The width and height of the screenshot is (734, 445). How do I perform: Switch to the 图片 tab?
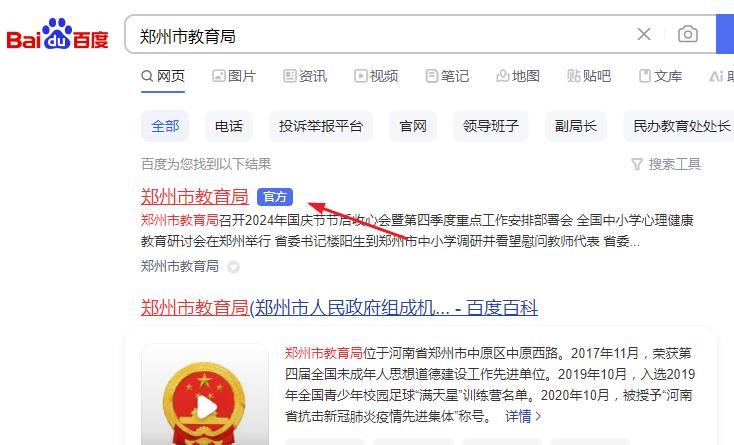tap(234, 76)
